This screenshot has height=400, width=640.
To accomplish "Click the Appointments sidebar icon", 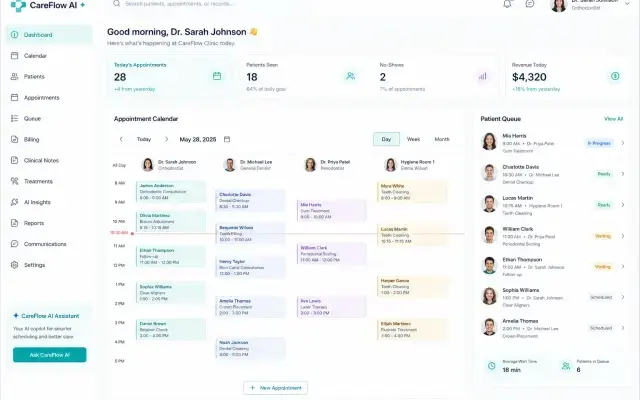I will (14, 98).
